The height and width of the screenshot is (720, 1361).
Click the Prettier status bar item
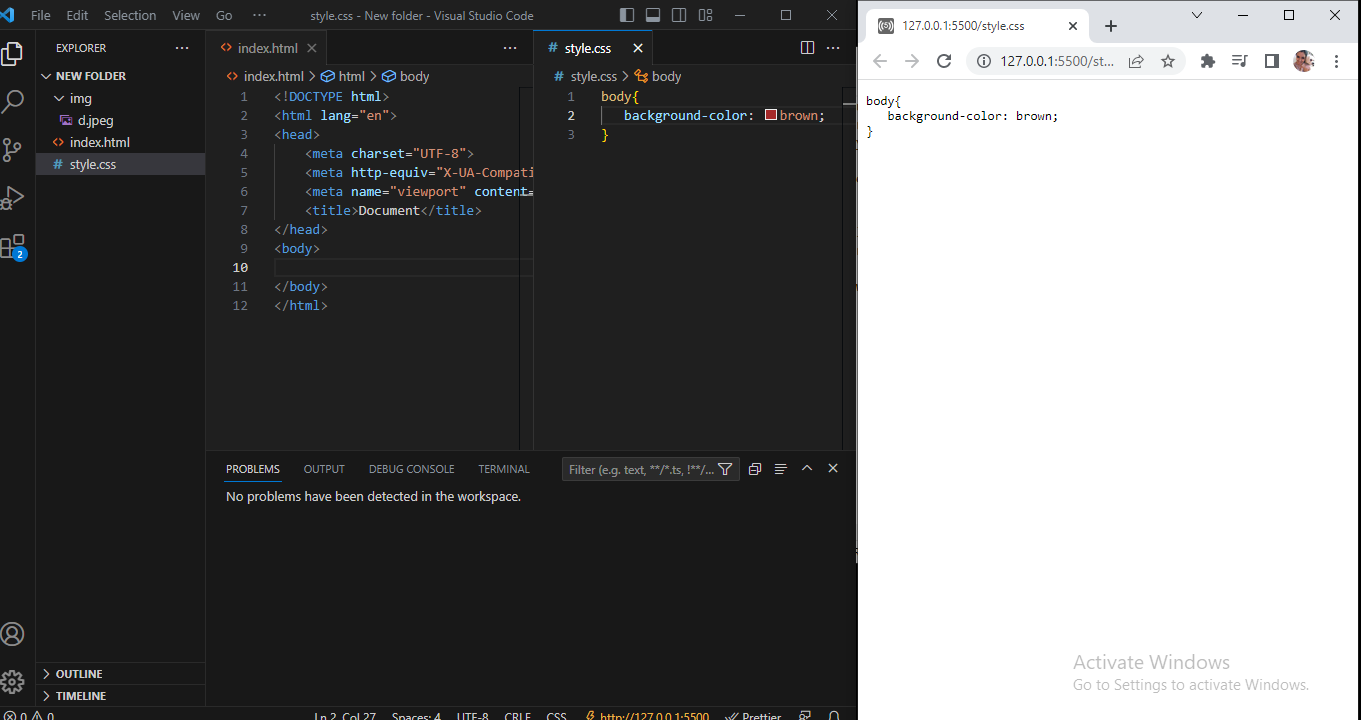(x=753, y=715)
